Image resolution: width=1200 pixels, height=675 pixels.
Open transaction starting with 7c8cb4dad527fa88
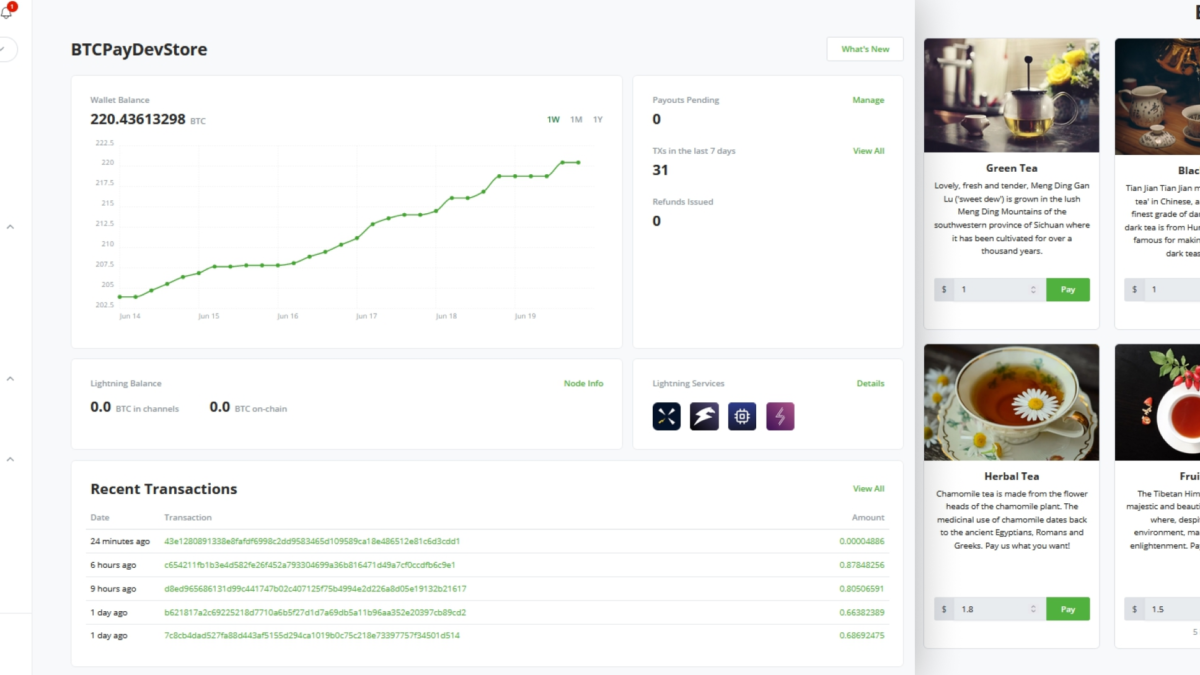312,635
